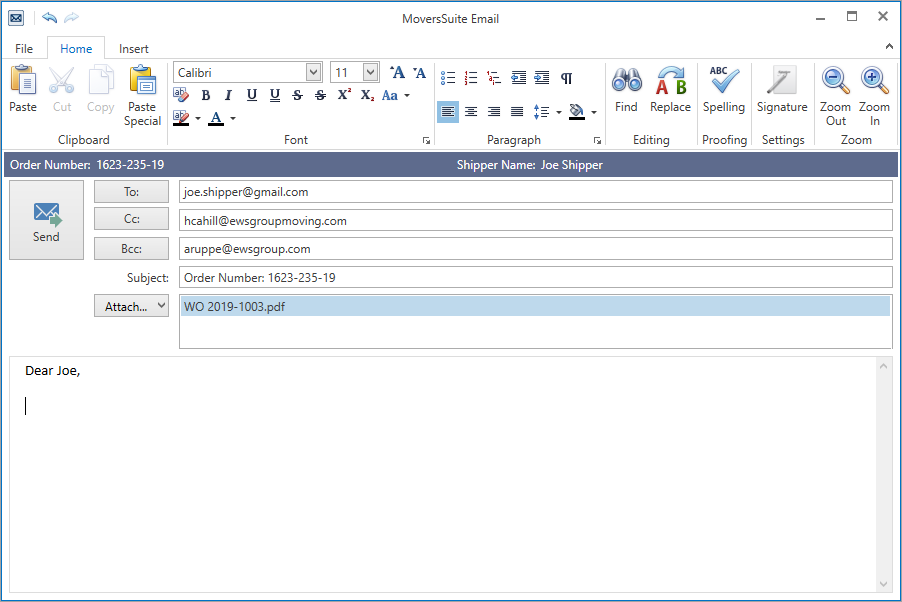Click into the Subject field
The image size is (902, 602).
point(535,277)
